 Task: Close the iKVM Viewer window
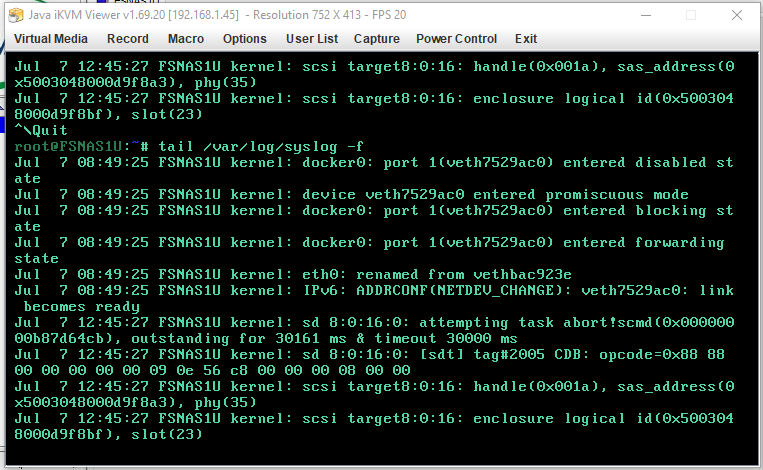point(737,15)
